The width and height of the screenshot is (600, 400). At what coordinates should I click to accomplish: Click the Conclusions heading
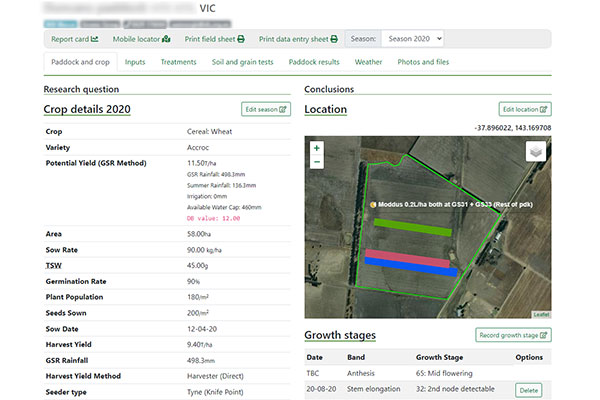[x=329, y=89]
